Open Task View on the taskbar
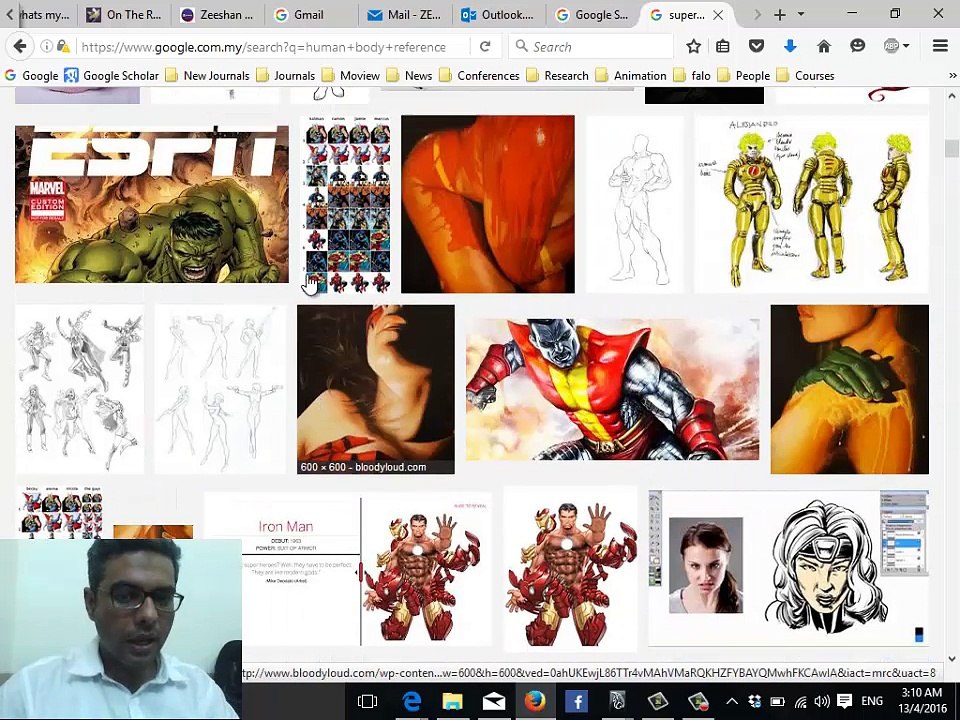The width and height of the screenshot is (960, 720). [367, 701]
